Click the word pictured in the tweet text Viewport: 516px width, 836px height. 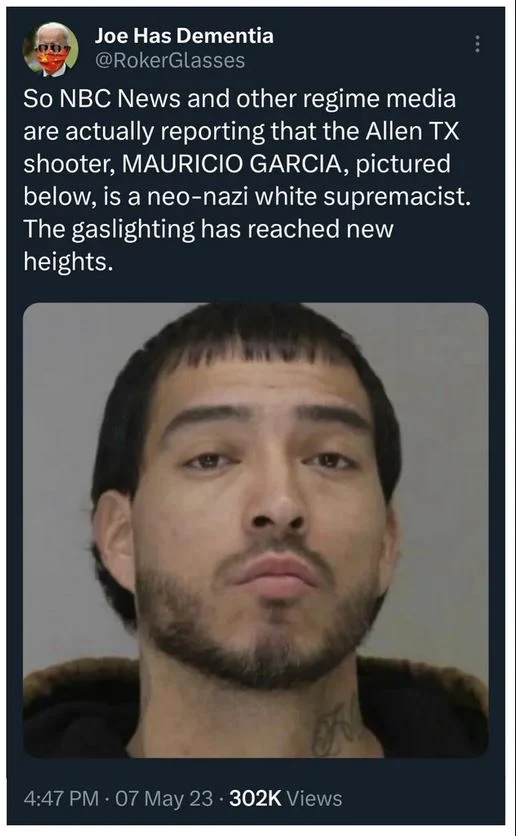403,165
